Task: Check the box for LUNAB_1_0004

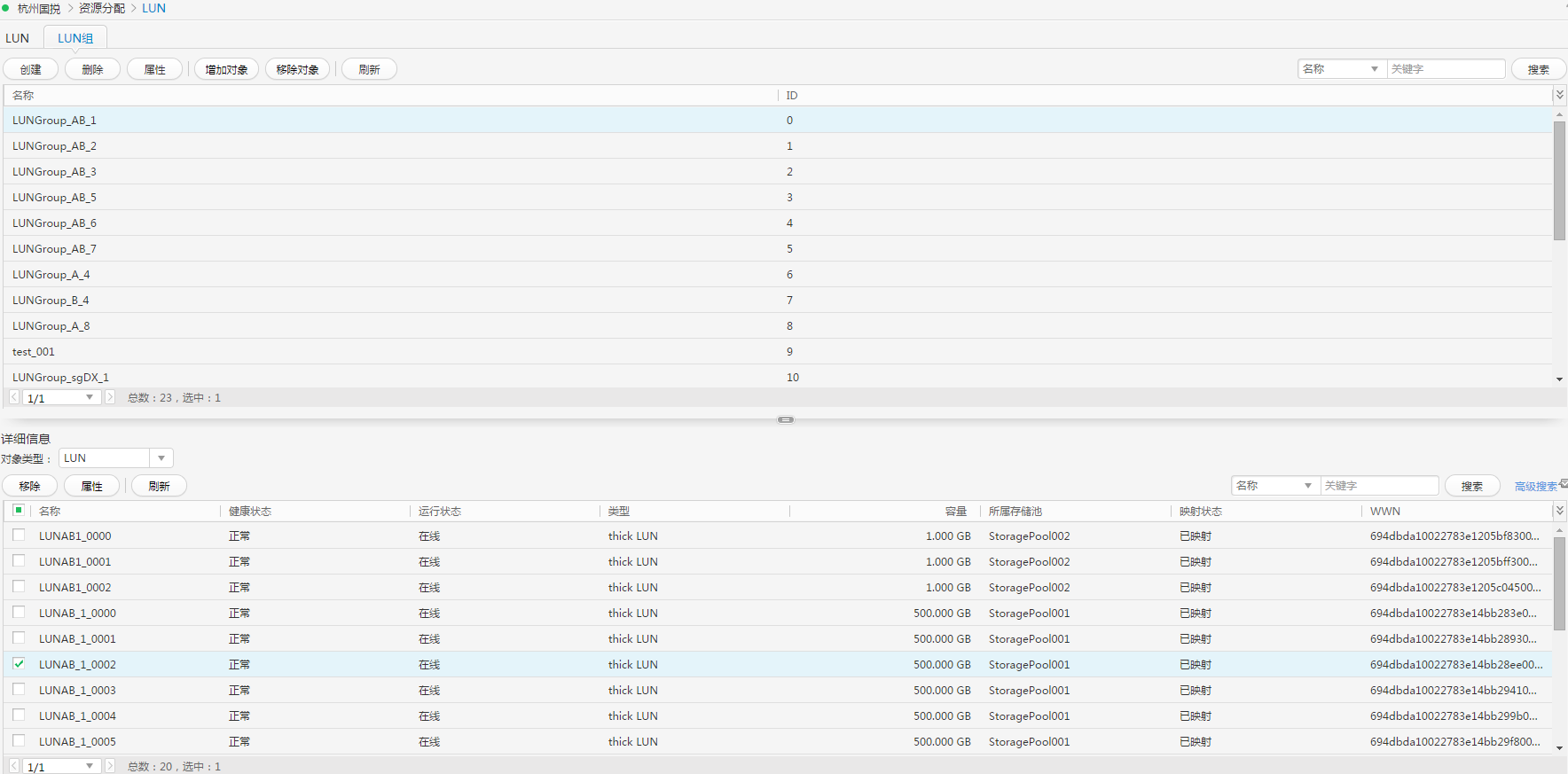Action: (19, 715)
